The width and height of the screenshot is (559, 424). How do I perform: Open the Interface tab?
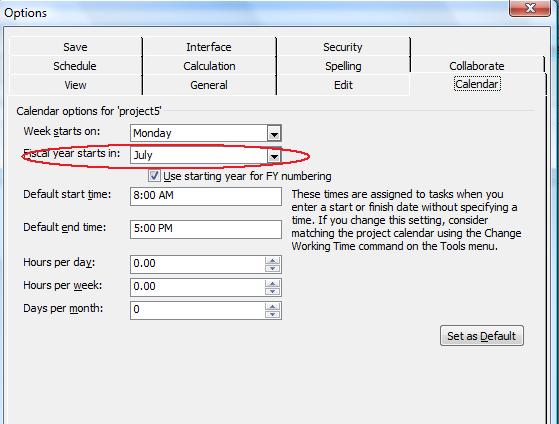click(209, 47)
